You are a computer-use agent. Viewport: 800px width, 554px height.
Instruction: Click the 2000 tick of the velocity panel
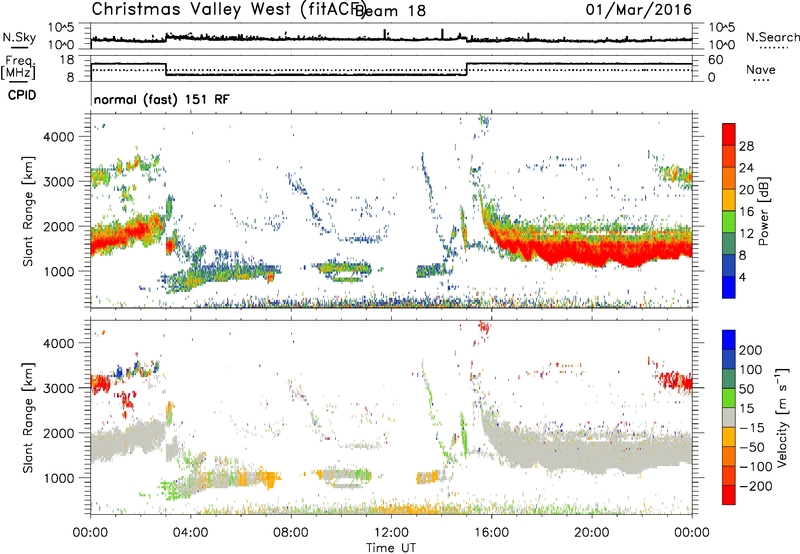(x=58, y=433)
